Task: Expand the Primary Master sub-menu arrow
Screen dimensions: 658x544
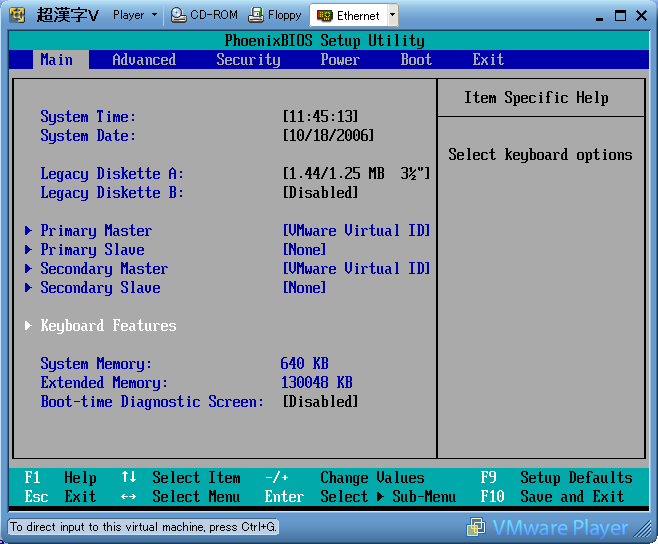Action: pyautogui.click(x=29, y=231)
